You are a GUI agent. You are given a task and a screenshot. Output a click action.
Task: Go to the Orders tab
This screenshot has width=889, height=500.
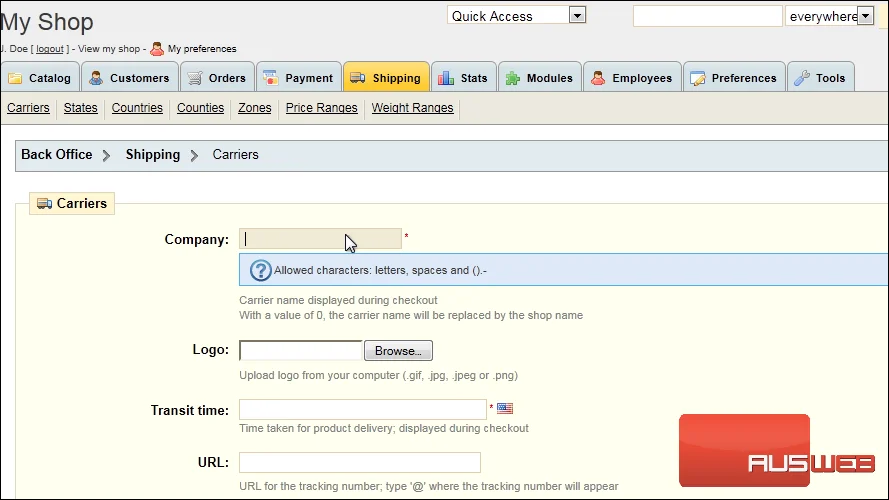[217, 77]
